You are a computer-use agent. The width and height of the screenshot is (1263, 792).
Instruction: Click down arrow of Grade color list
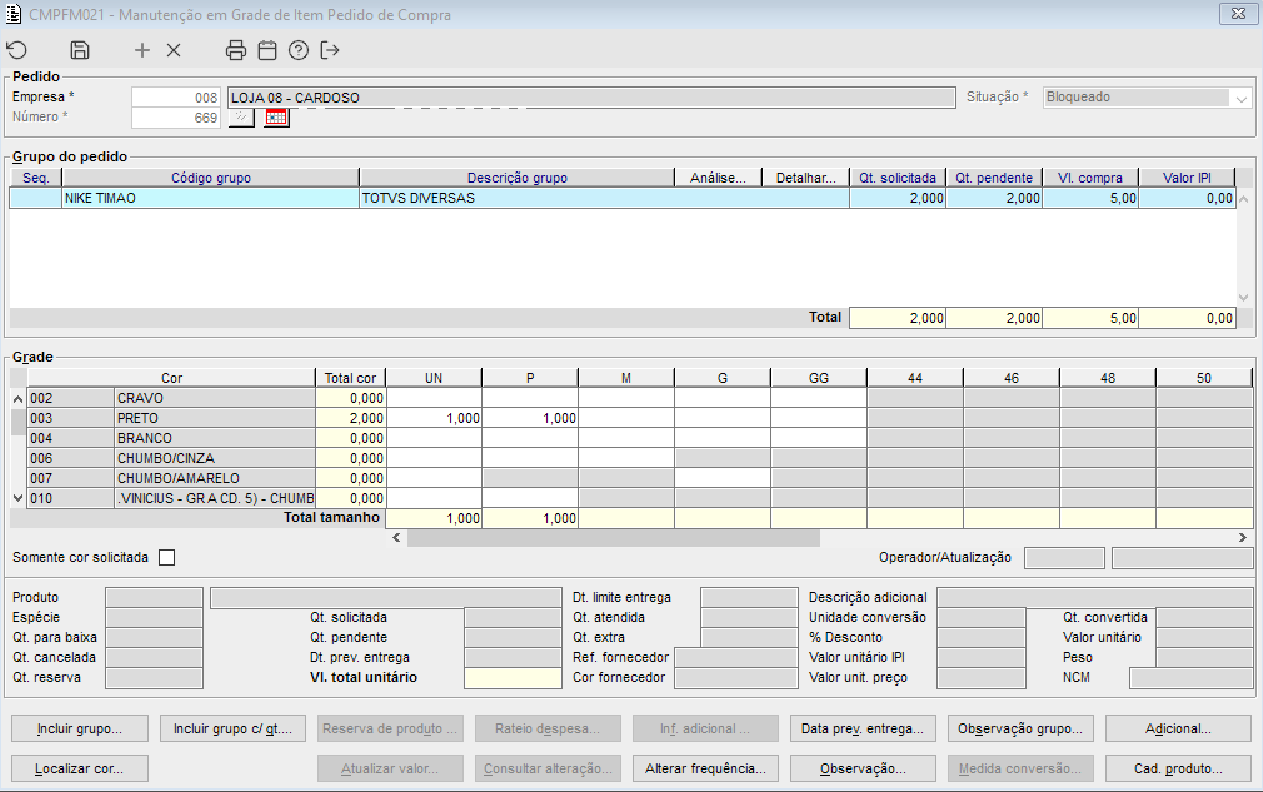[17, 498]
